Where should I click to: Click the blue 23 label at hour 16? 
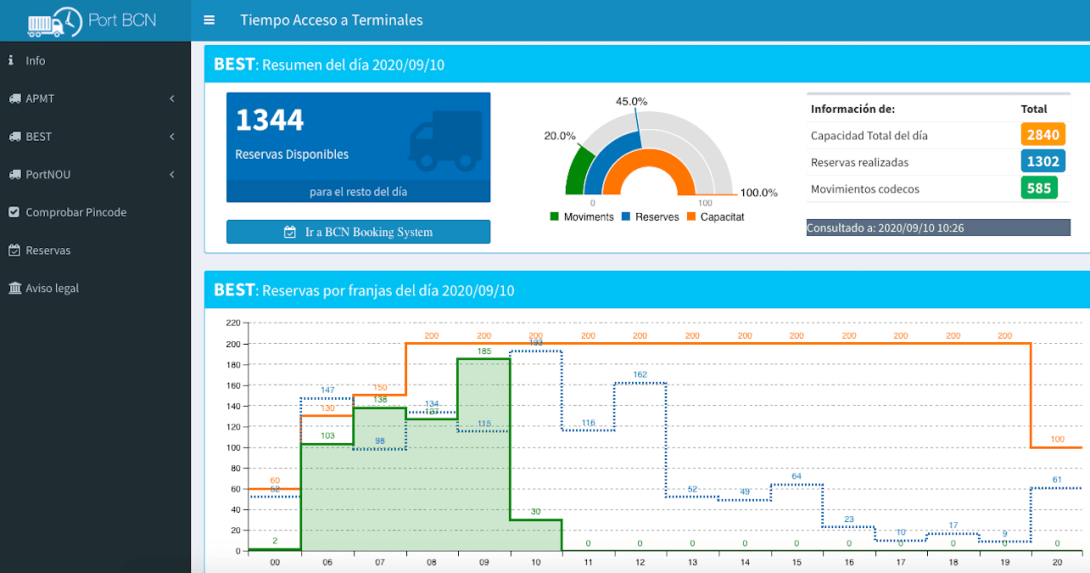point(849,519)
